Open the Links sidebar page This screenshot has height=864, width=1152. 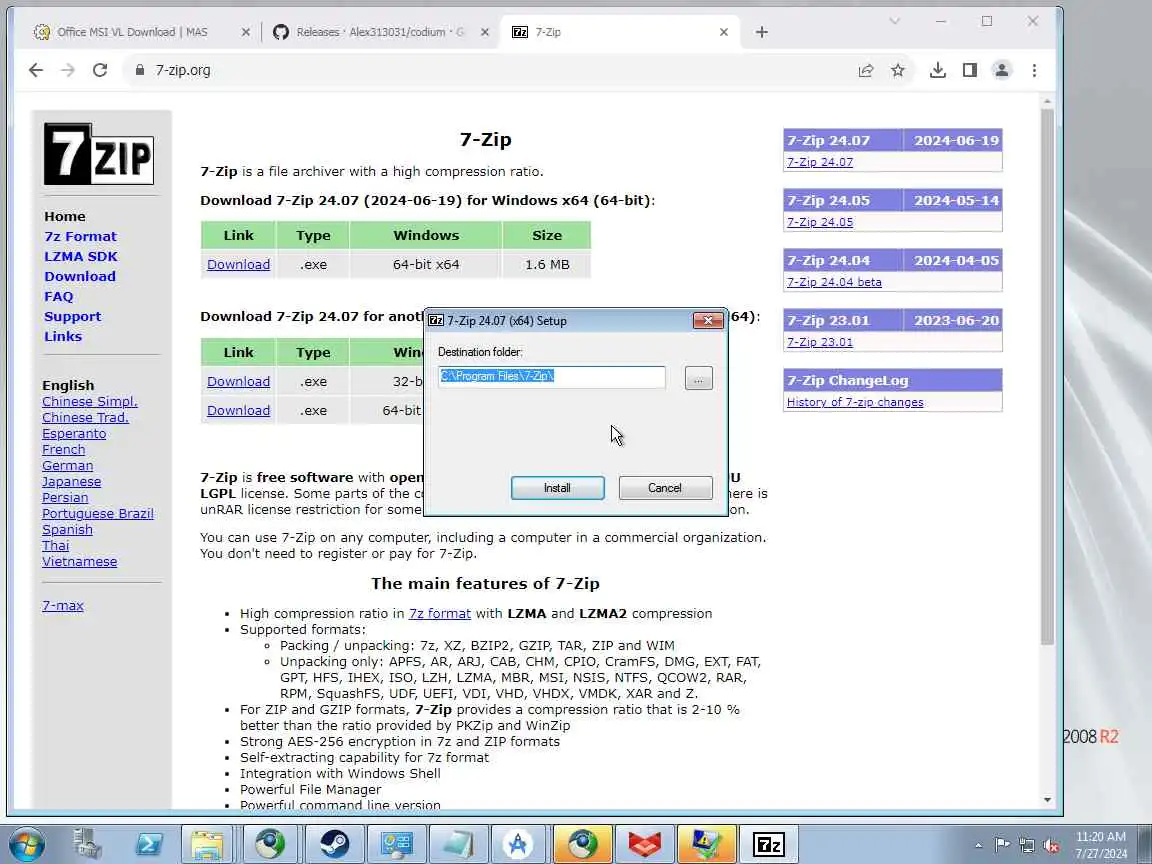[x=63, y=336]
